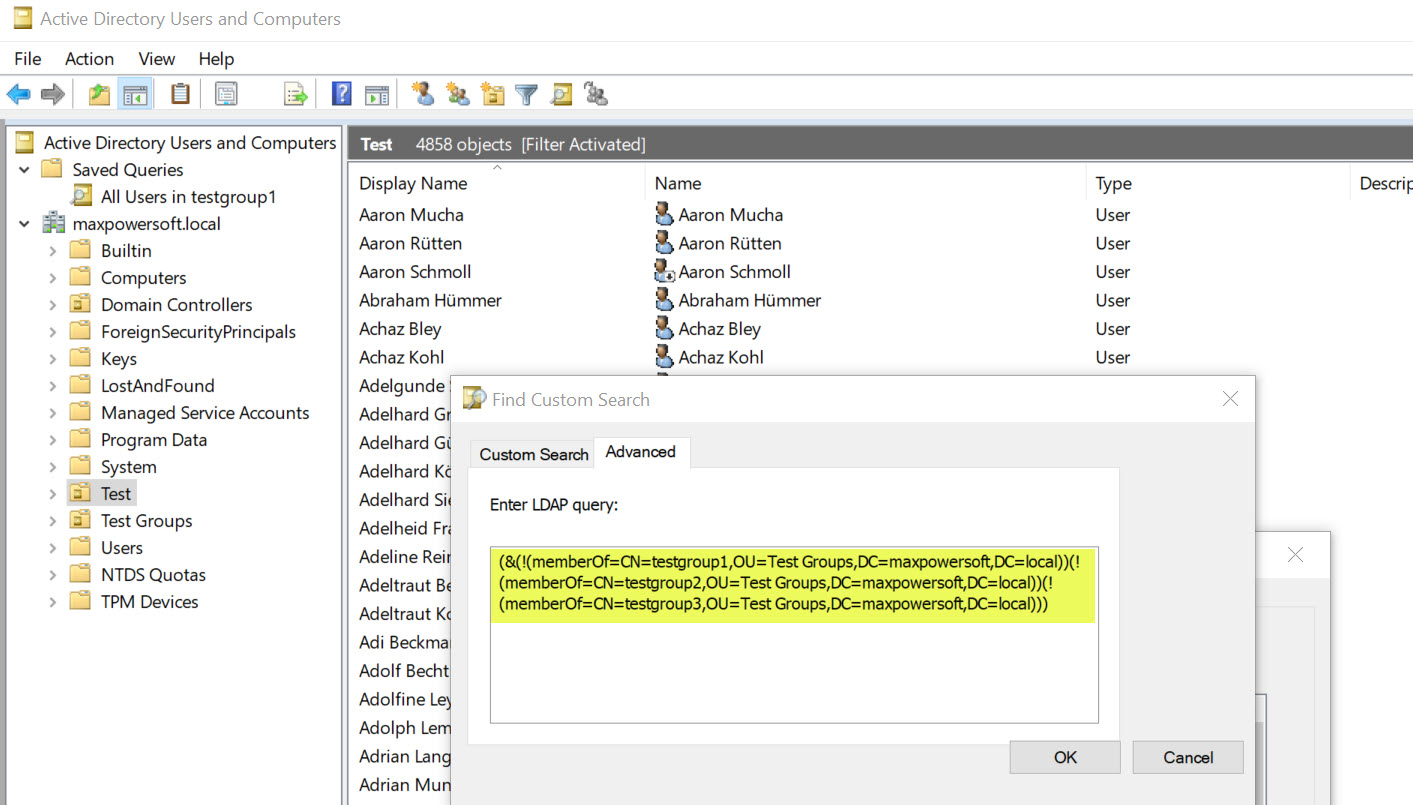Click Aaron Mucha user icon
Screen dimensions: 1413x805
coord(664,214)
